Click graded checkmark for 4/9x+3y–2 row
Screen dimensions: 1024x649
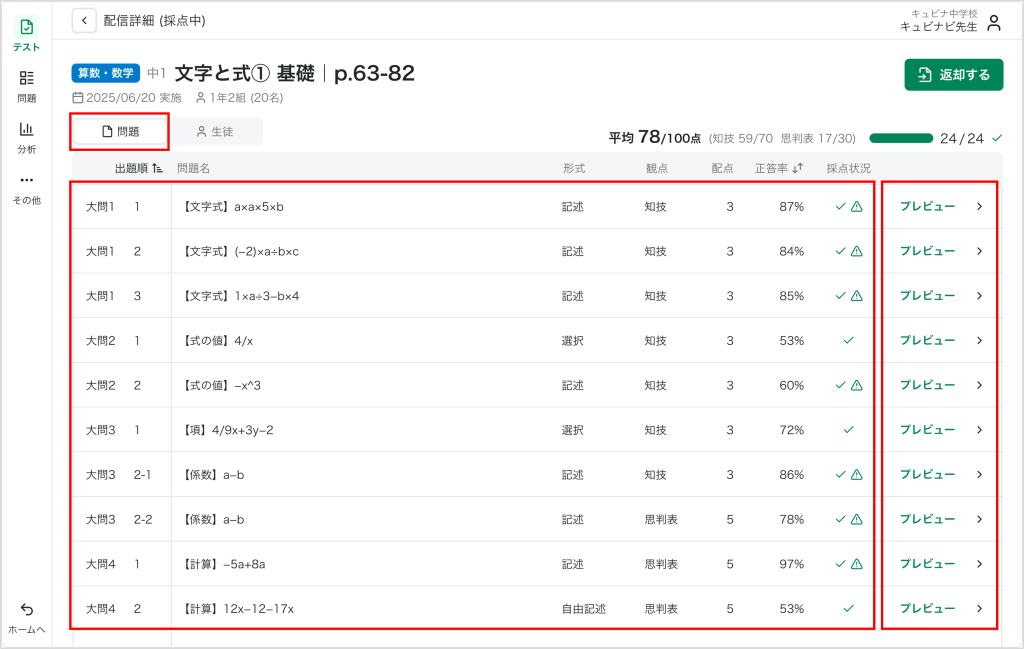848,430
